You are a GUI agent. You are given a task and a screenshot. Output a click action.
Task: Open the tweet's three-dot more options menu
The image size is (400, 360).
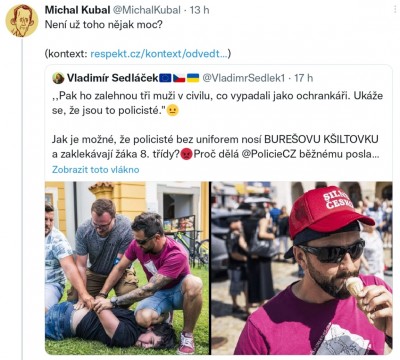tap(395, 10)
